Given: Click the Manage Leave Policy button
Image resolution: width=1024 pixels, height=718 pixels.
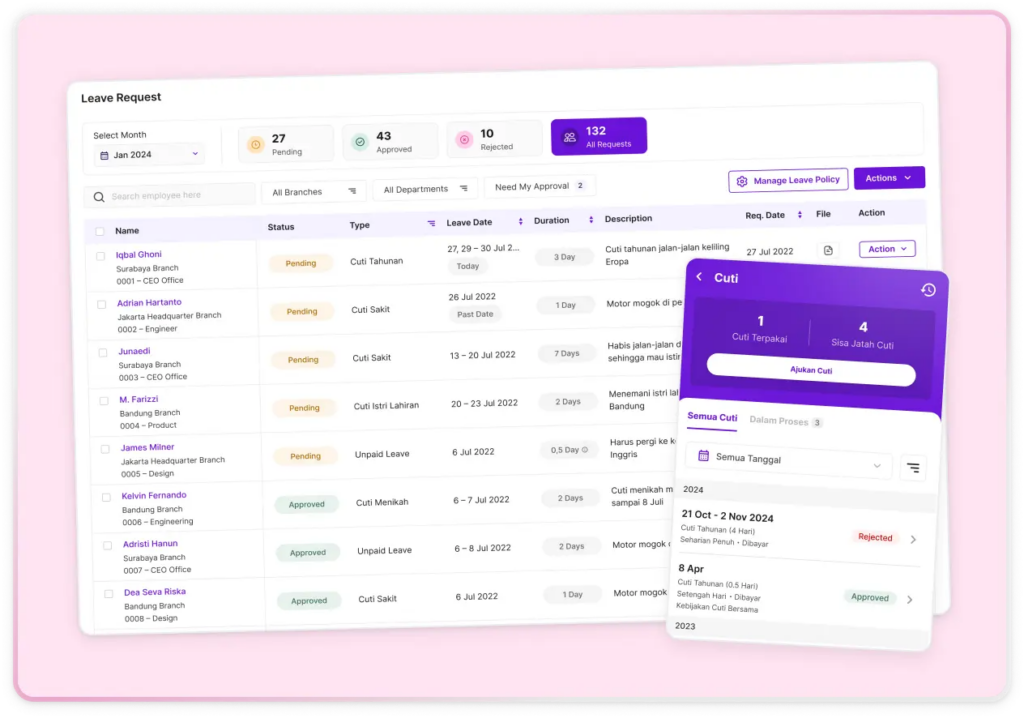Looking at the screenshot, I should coord(788,180).
